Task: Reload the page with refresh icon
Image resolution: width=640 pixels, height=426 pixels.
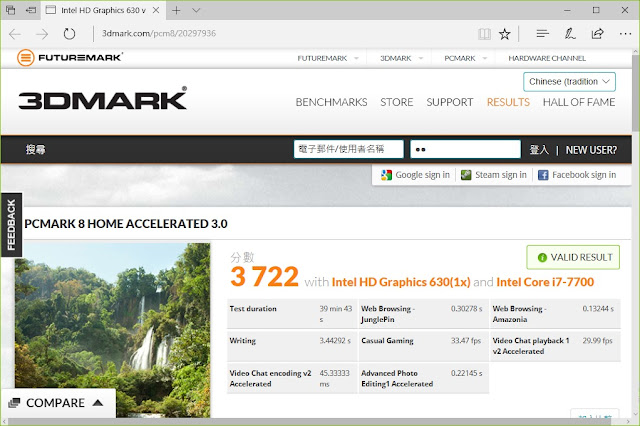Action: (69, 34)
